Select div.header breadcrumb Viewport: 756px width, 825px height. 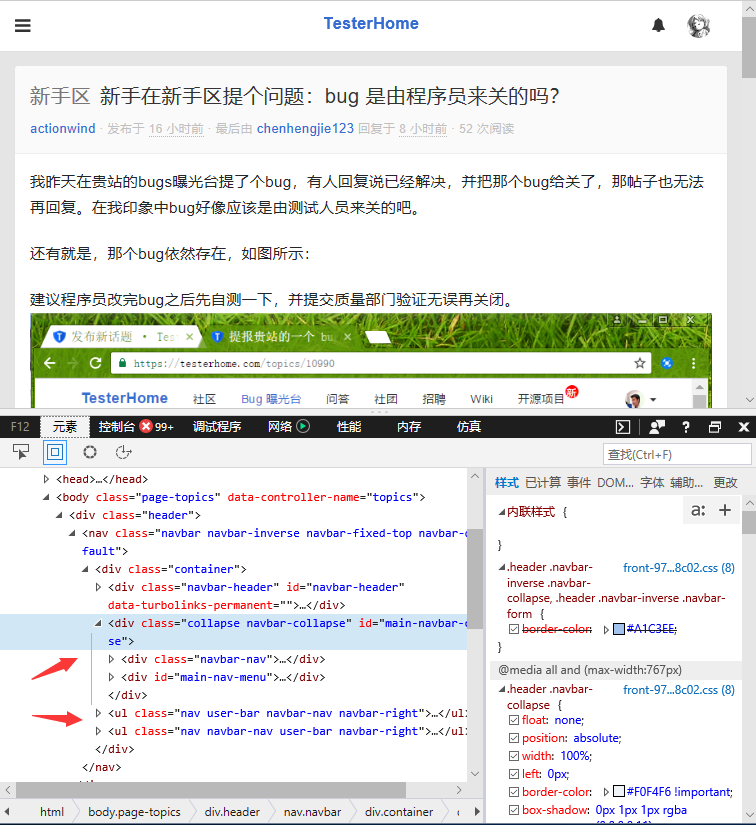(x=232, y=812)
